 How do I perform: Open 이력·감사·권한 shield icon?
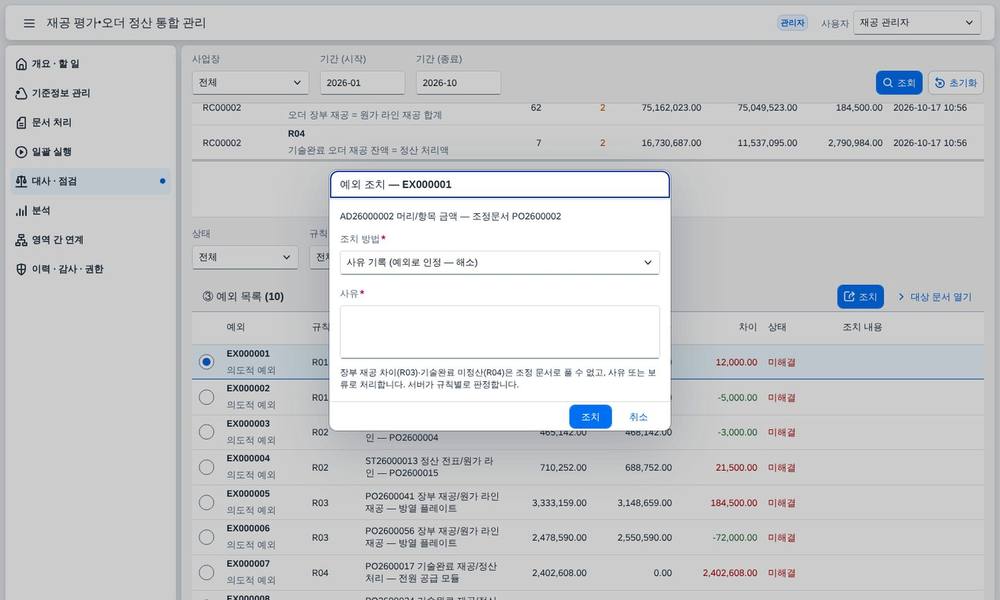coord(21,269)
